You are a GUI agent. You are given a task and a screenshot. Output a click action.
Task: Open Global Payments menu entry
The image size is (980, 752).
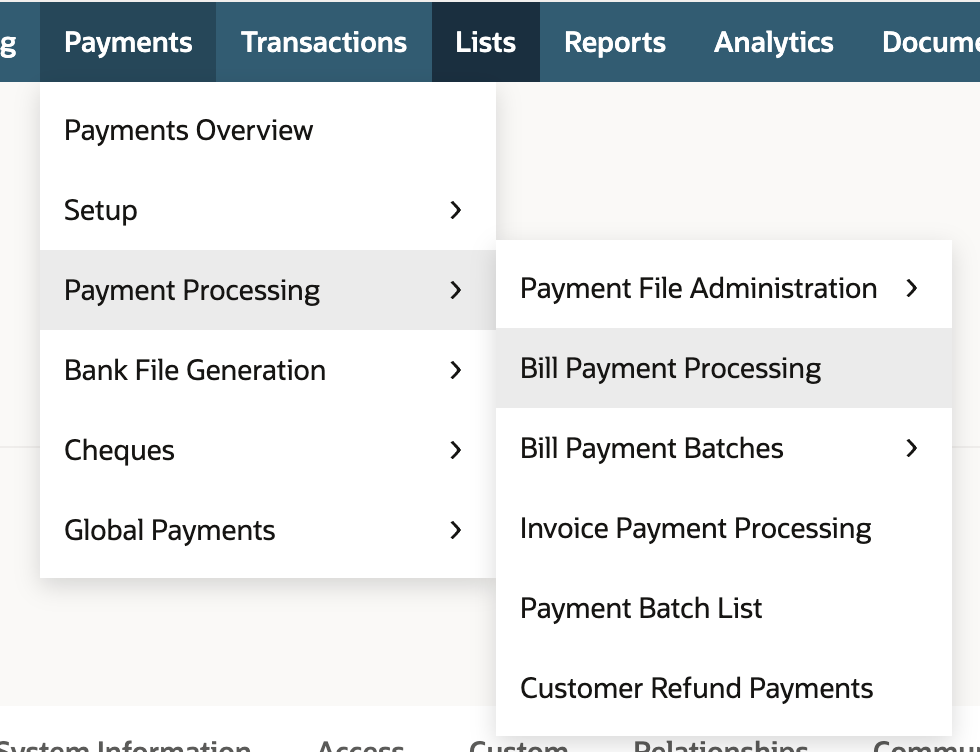pyautogui.click(x=268, y=530)
